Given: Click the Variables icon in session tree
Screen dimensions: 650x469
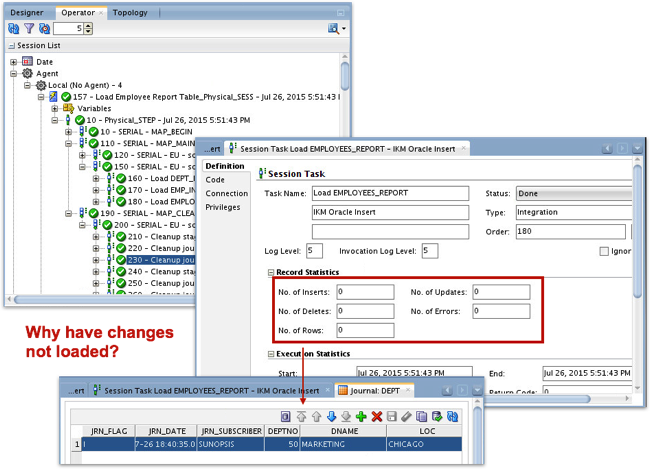Looking at the screenshot, I should click(68, 108).
